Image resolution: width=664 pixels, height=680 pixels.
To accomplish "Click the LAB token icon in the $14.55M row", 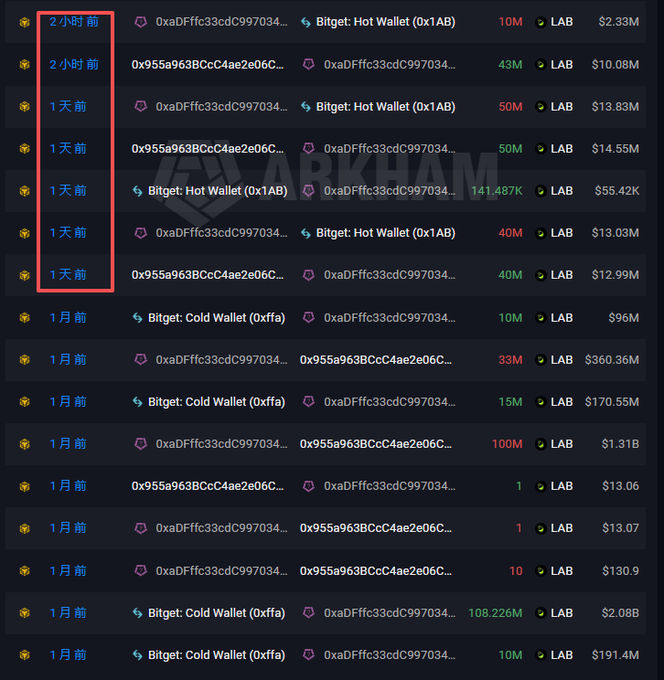I will pos(540,149).
